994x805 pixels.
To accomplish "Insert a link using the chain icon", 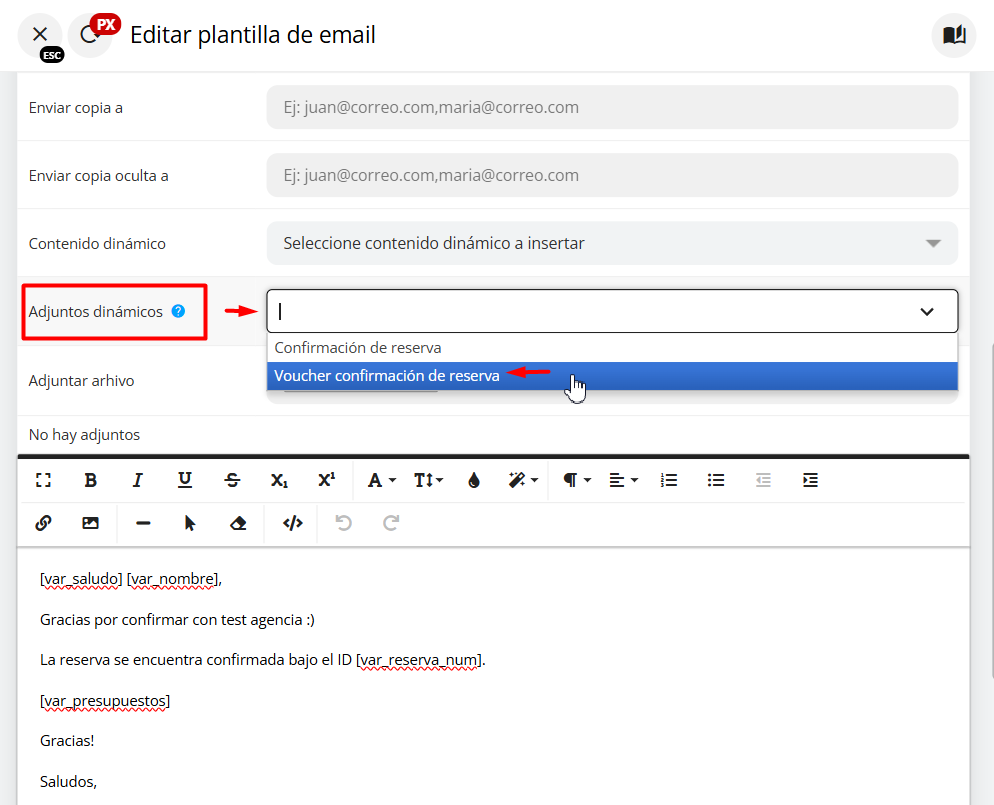I will click(x=43, y=523).
